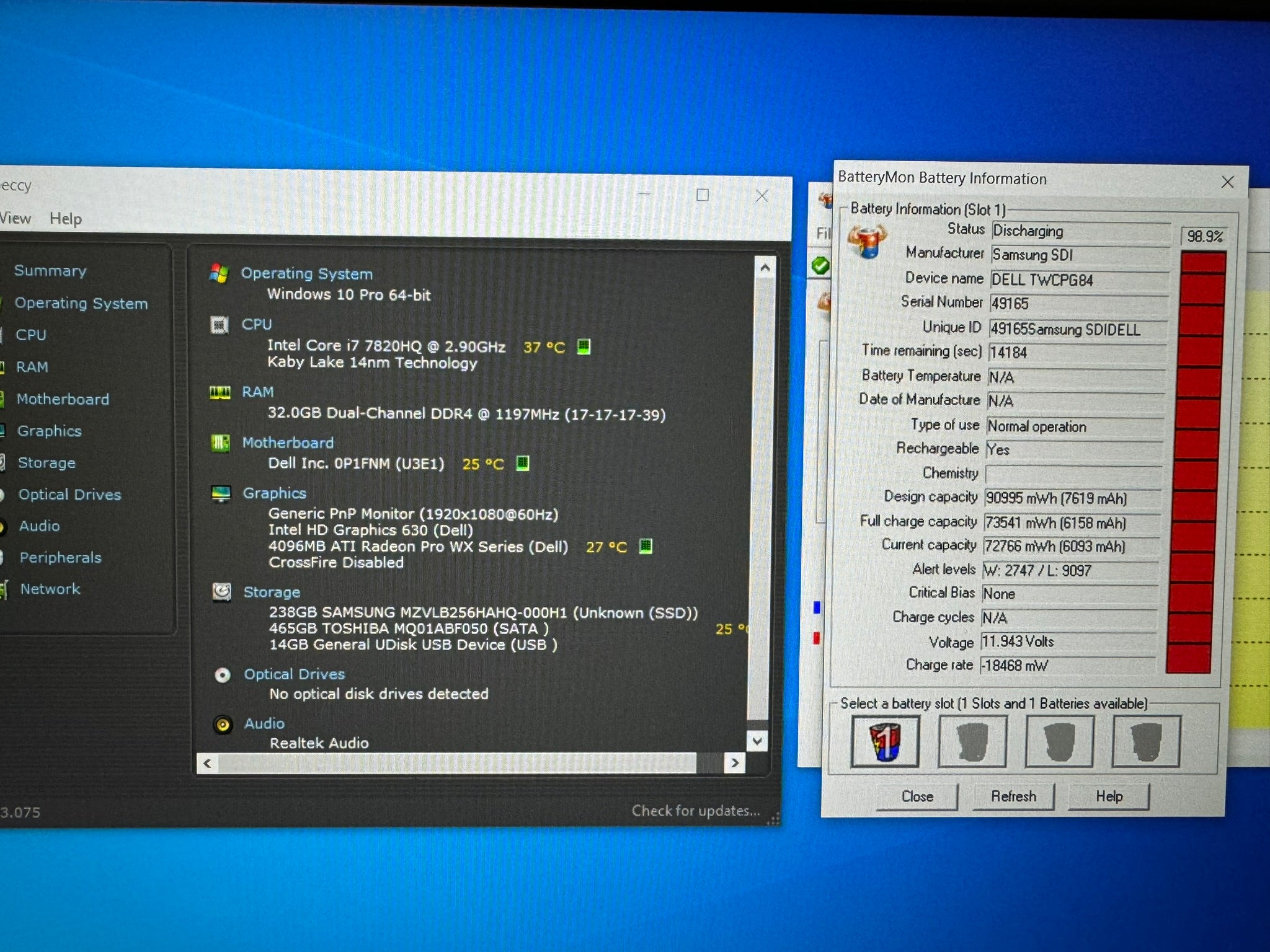The image size is (1270, 952).
Task: Click the Refresh button in BatteryMon dialog
Action: 1013,796
